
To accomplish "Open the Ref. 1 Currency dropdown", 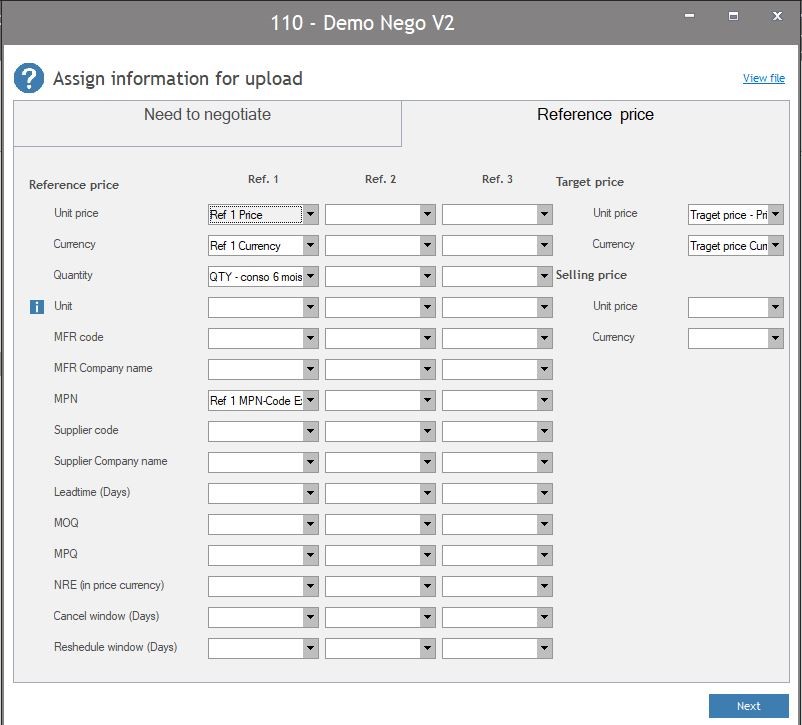I will coord(310,246).
